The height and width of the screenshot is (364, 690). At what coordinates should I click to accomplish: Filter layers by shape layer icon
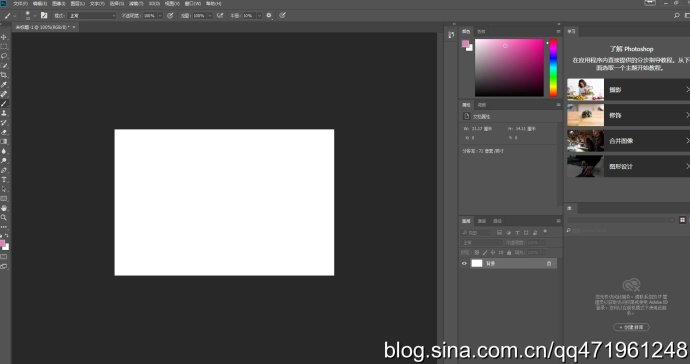[526, 232]
